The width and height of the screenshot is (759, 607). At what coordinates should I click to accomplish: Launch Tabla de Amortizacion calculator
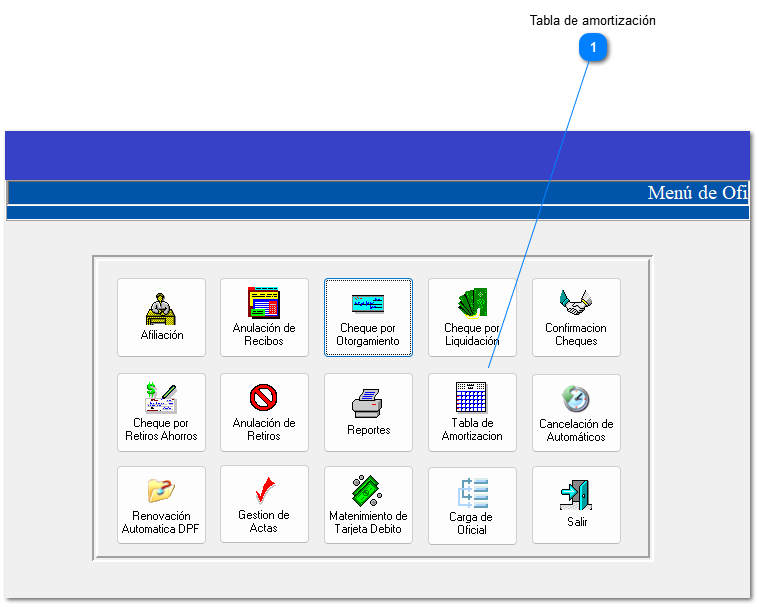coord(472,412)
